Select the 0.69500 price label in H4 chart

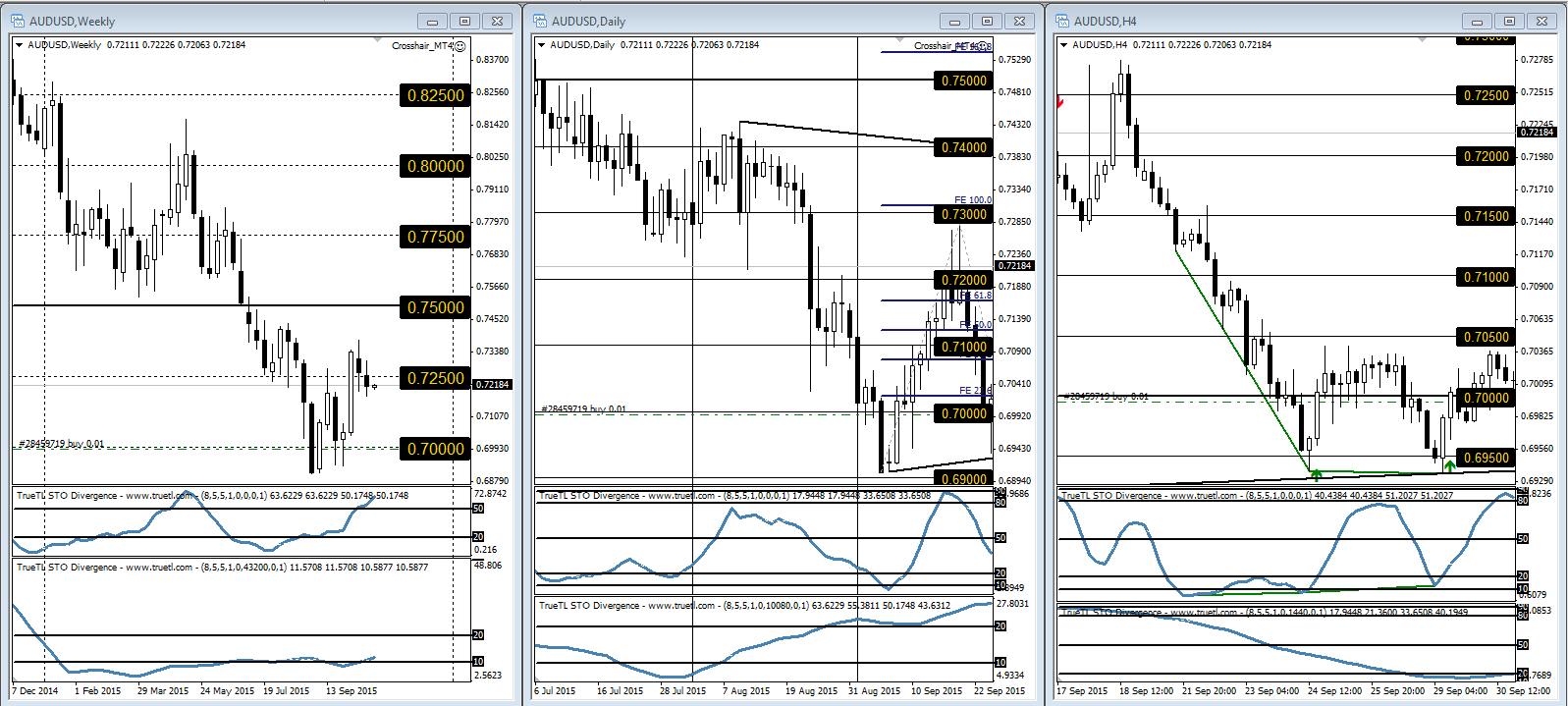point(1486,458)
